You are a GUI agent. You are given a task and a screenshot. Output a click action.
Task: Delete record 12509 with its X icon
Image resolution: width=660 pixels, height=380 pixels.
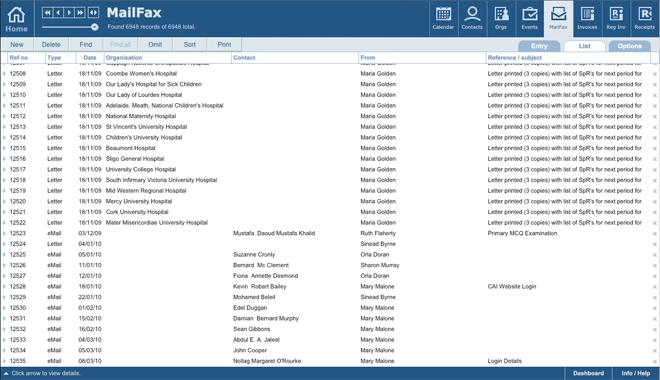[655, 85]
